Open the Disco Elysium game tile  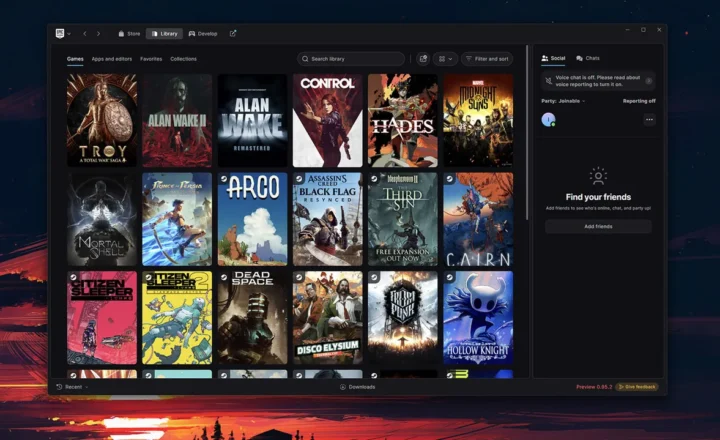(328, 318)
